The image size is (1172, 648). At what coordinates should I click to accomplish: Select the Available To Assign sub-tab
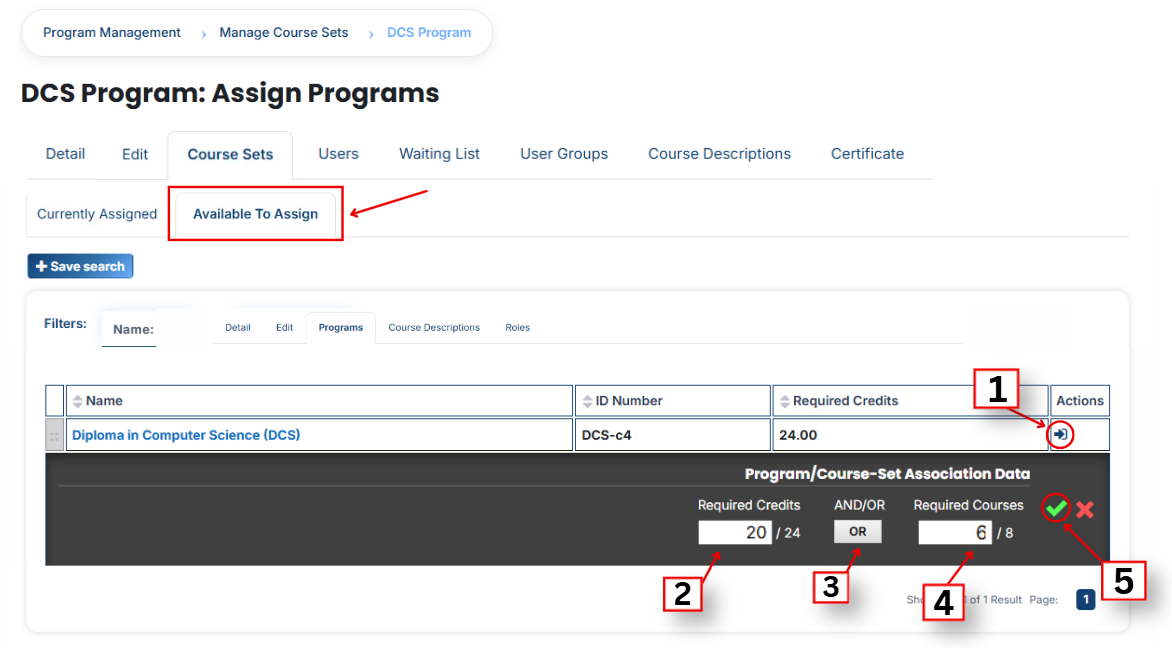click(256, 214)
